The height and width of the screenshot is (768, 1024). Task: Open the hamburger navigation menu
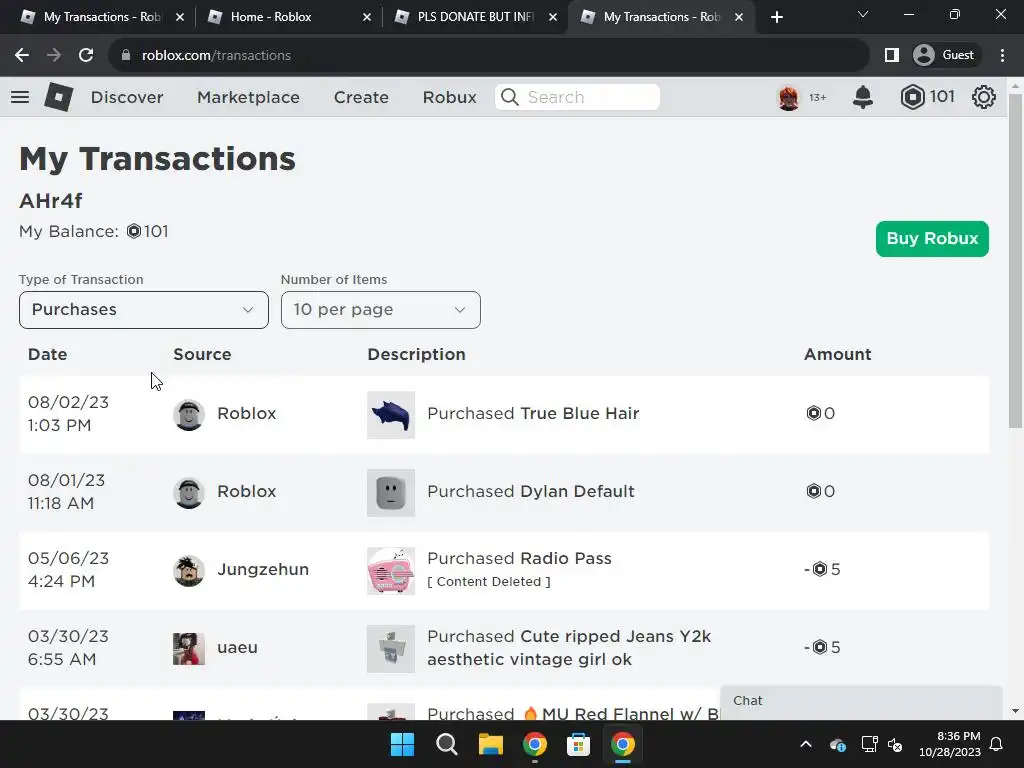point(20,97)
